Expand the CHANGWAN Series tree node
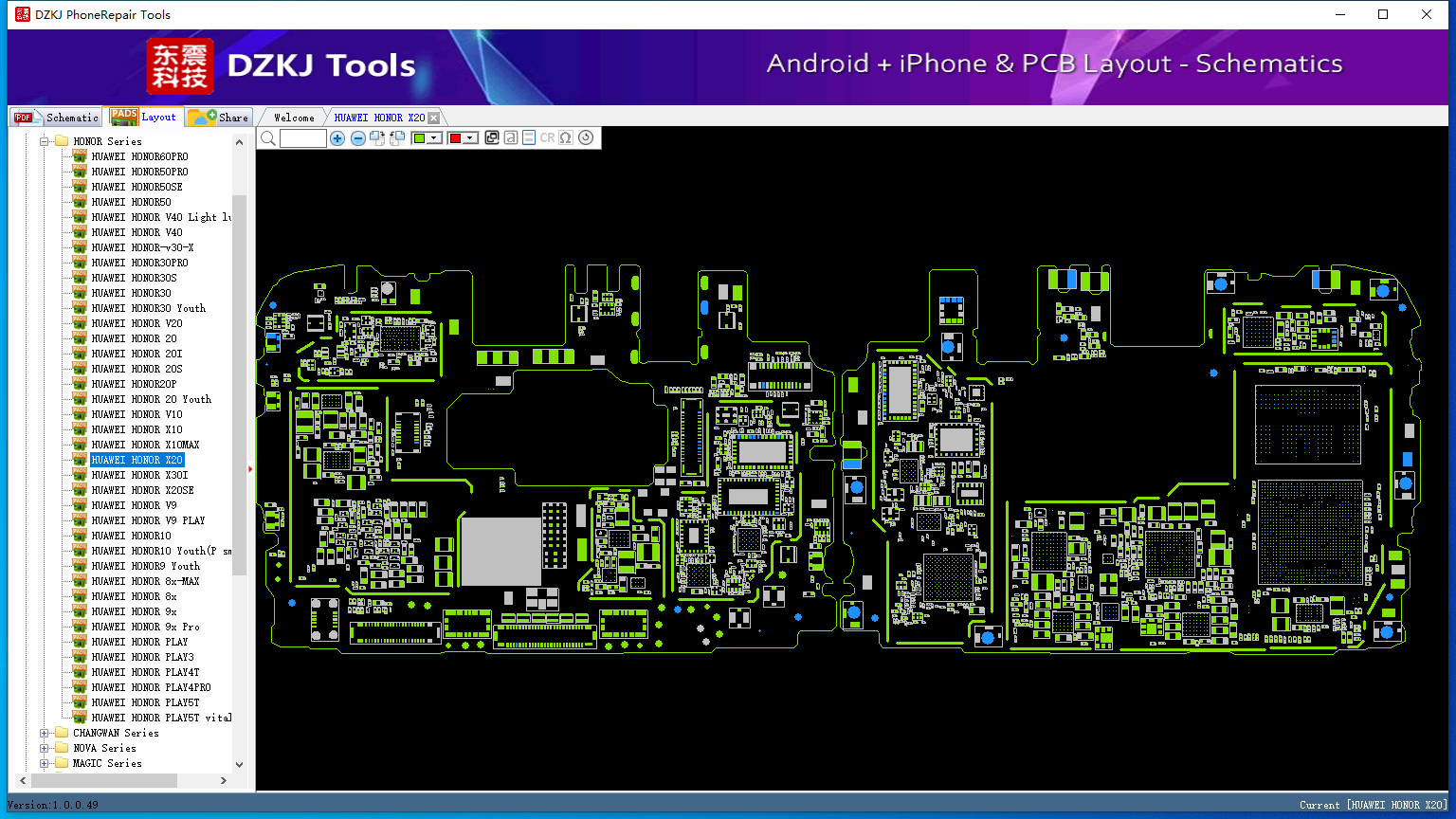 [x=44, y=733]
